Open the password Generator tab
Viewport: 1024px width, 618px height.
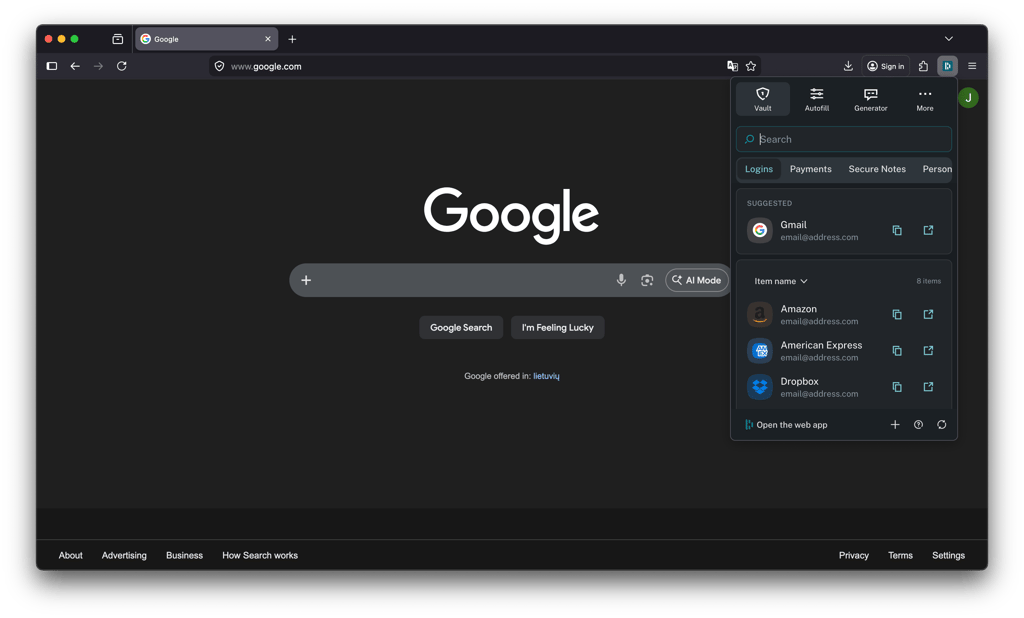click(871, 99)
